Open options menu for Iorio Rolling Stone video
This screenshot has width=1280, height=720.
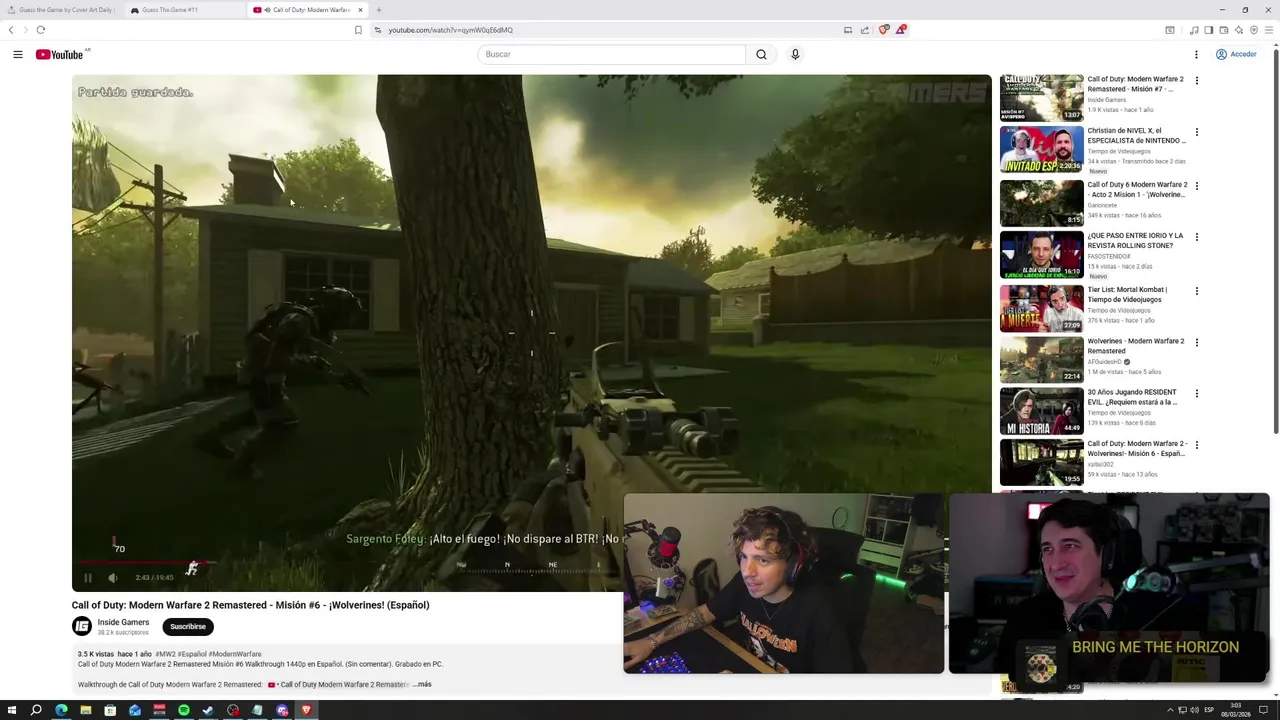(x=1196, y=238)
